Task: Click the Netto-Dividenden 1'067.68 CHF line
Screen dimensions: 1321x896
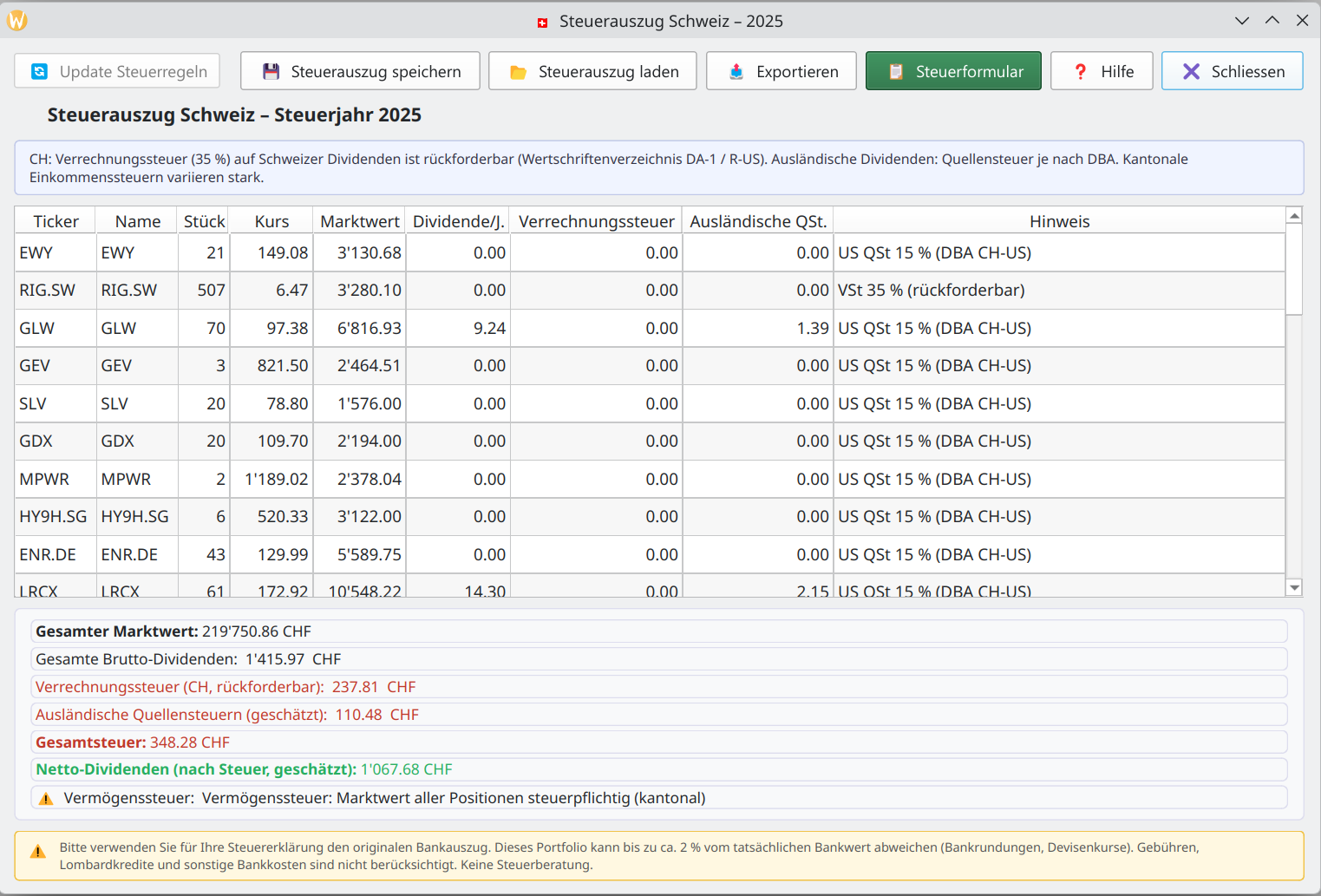Action: pyautogui.click(x=659, y=769)
